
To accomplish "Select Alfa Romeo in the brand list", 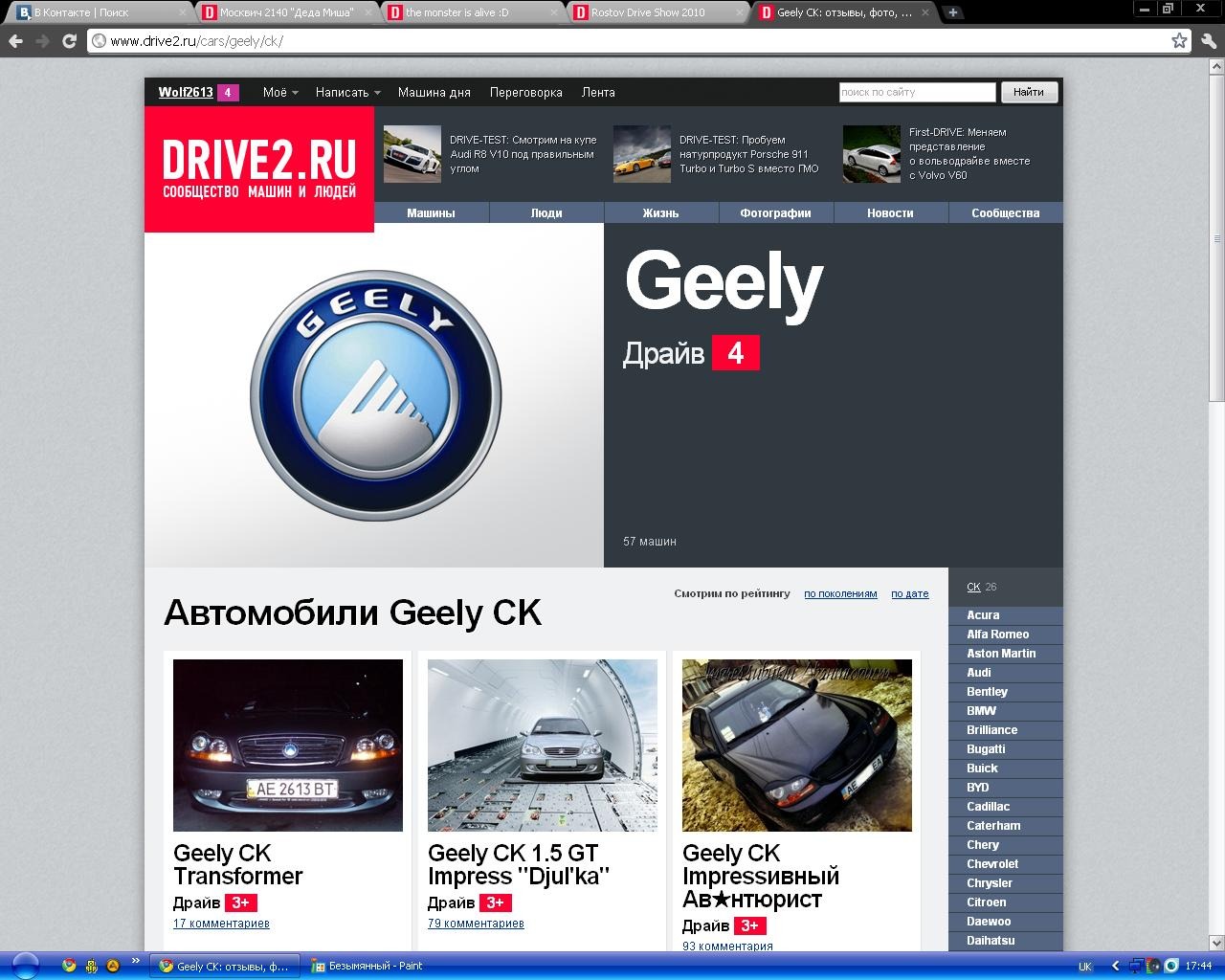I will click(1006, 635).
